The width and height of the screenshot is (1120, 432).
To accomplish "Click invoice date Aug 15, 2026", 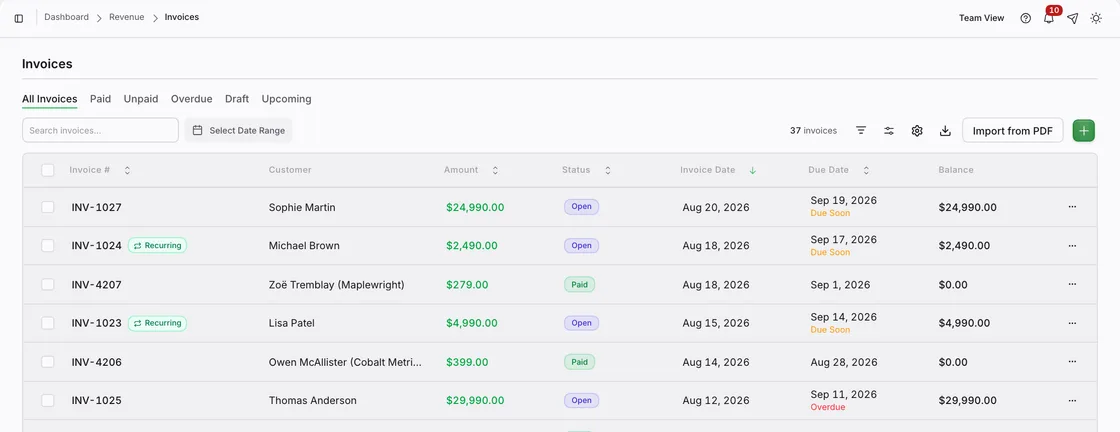I will coord(716,323).
